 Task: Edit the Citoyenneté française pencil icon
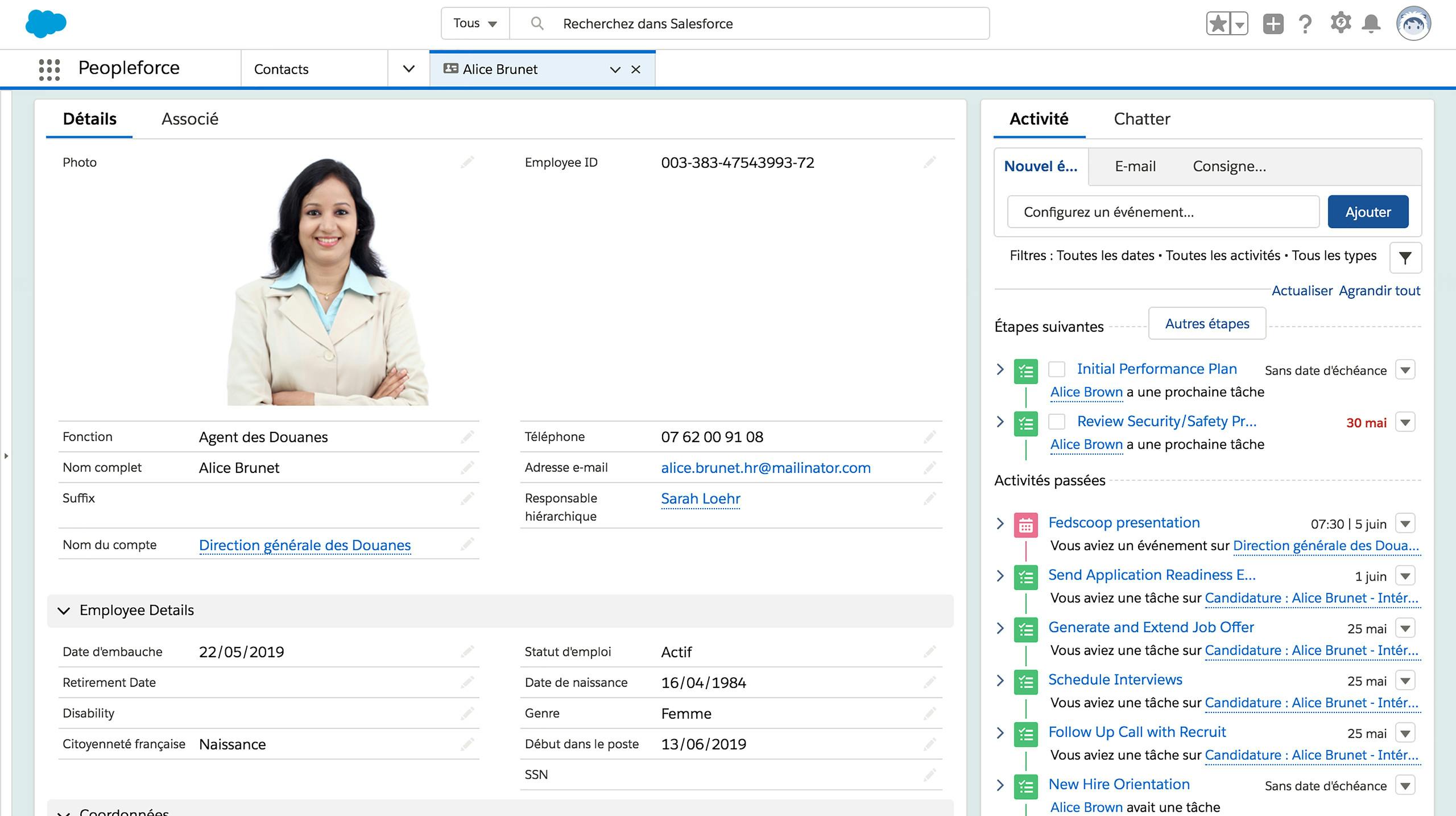[468, 744]
